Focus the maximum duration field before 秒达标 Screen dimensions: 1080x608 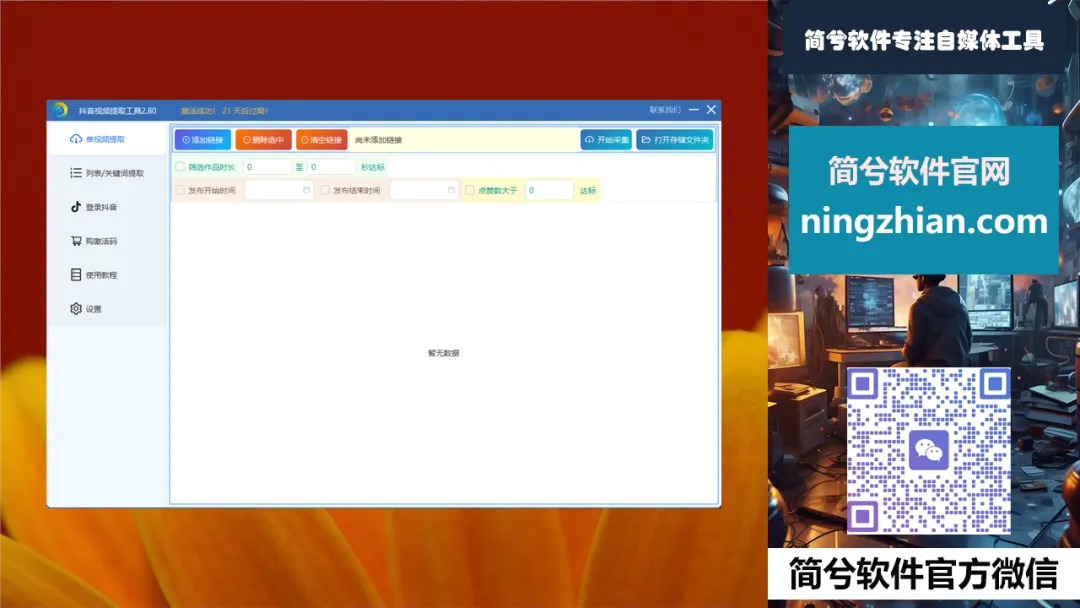point(331,167)
